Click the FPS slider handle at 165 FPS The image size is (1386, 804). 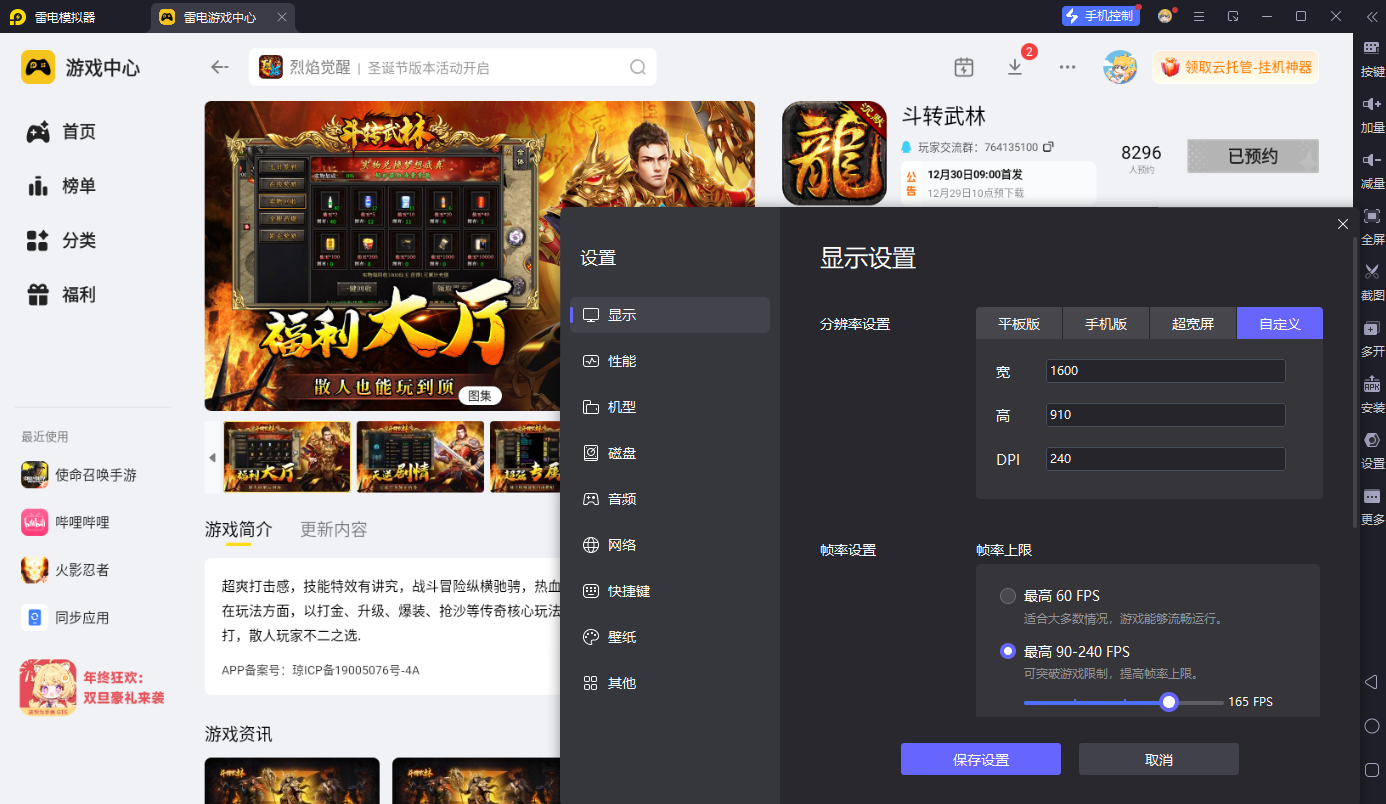click(x=1169, y=702)
